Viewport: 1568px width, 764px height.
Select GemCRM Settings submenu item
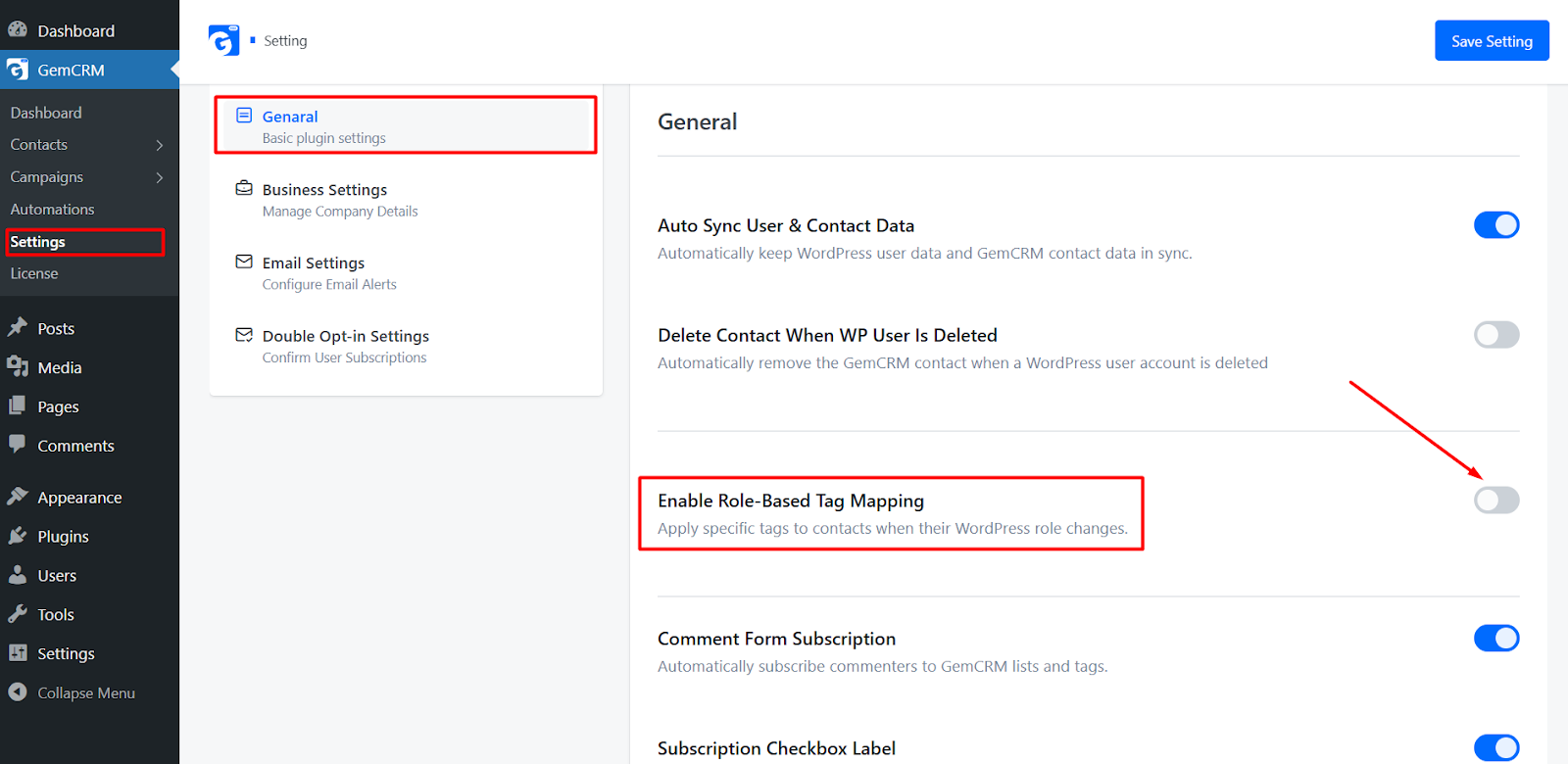(x=37, y=242)
